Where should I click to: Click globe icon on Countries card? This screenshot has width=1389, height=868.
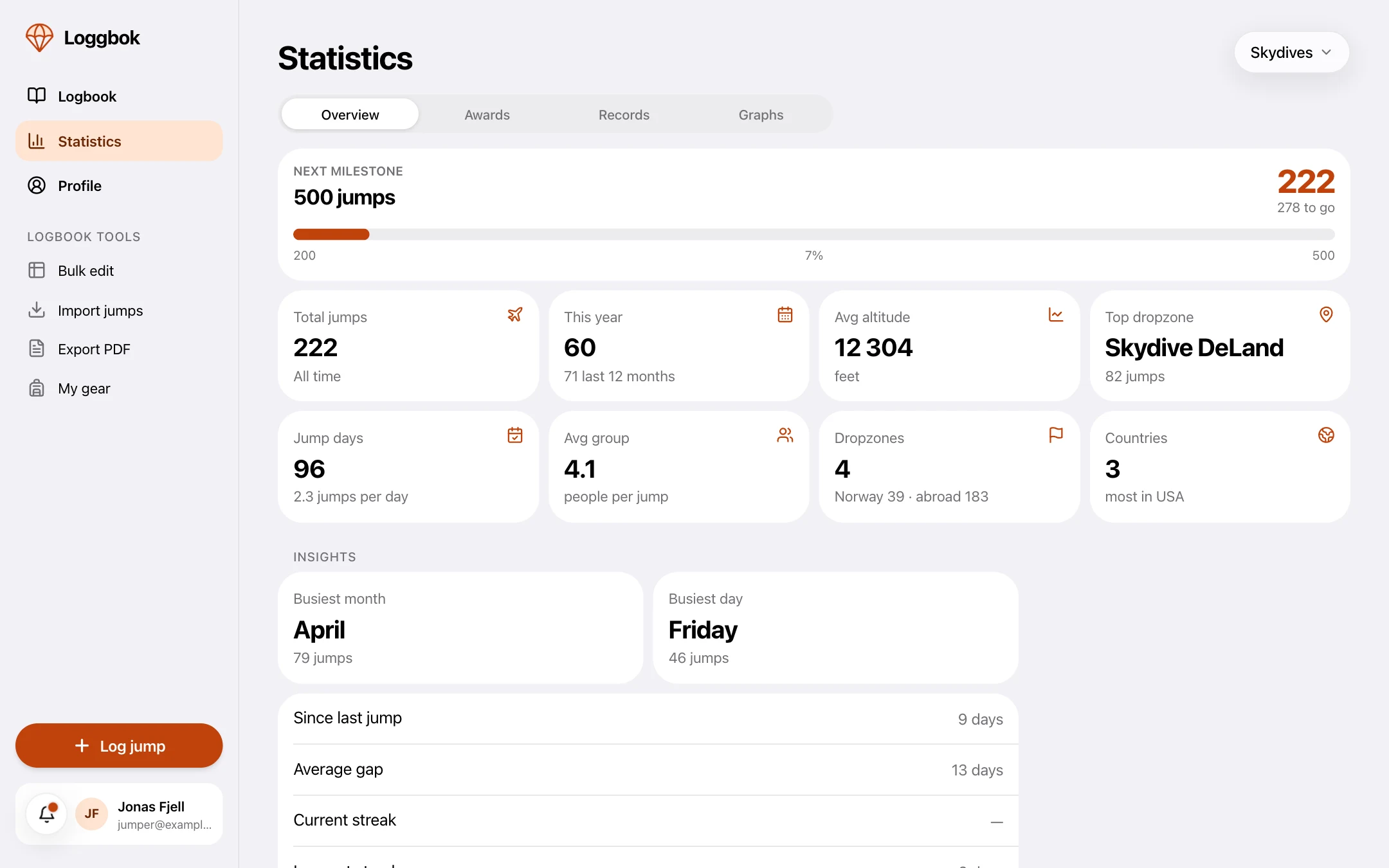tap(1326, 435)
